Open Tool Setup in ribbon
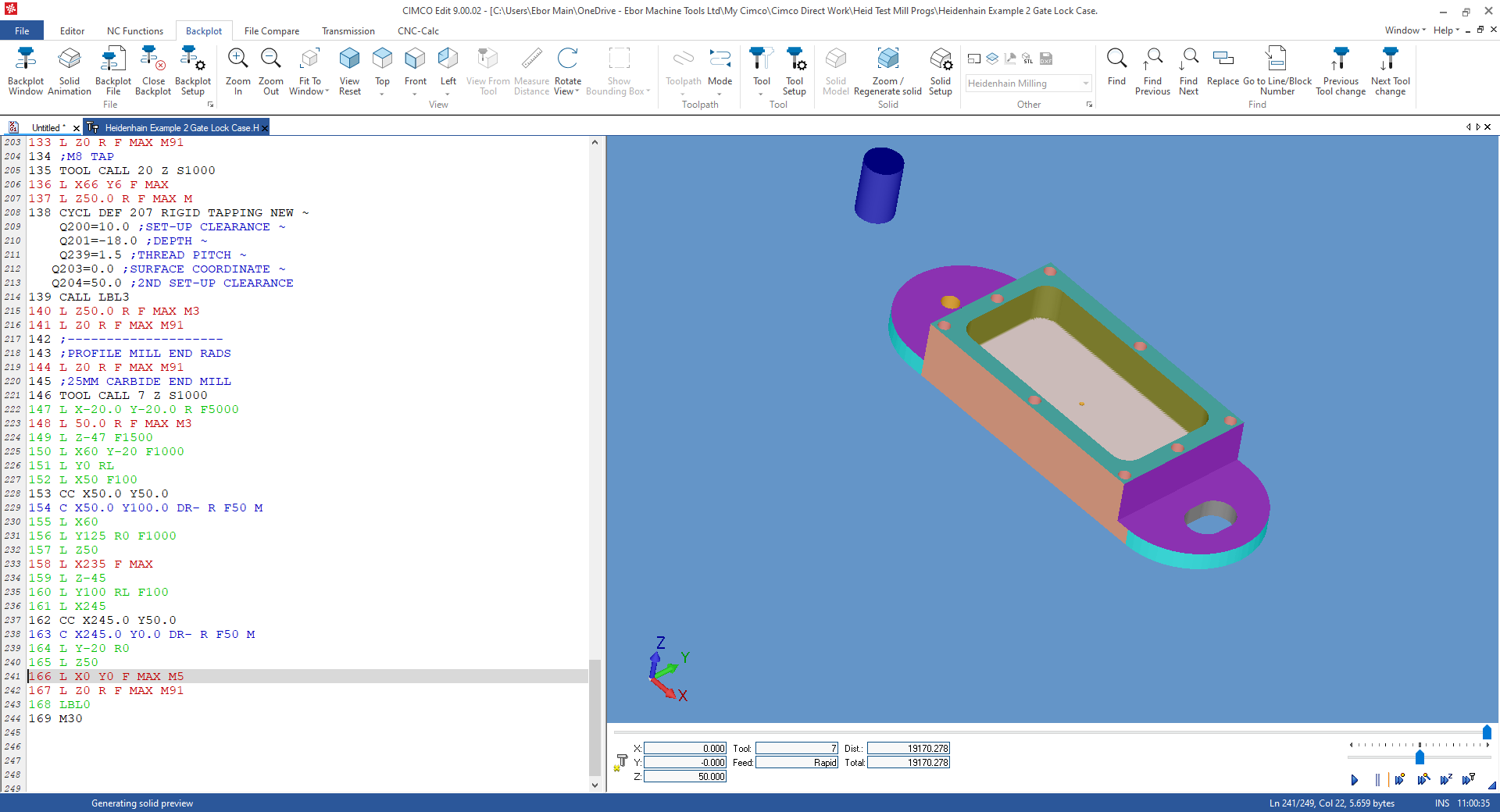This screenshot has height=812, width=1500. coord(795,71)
